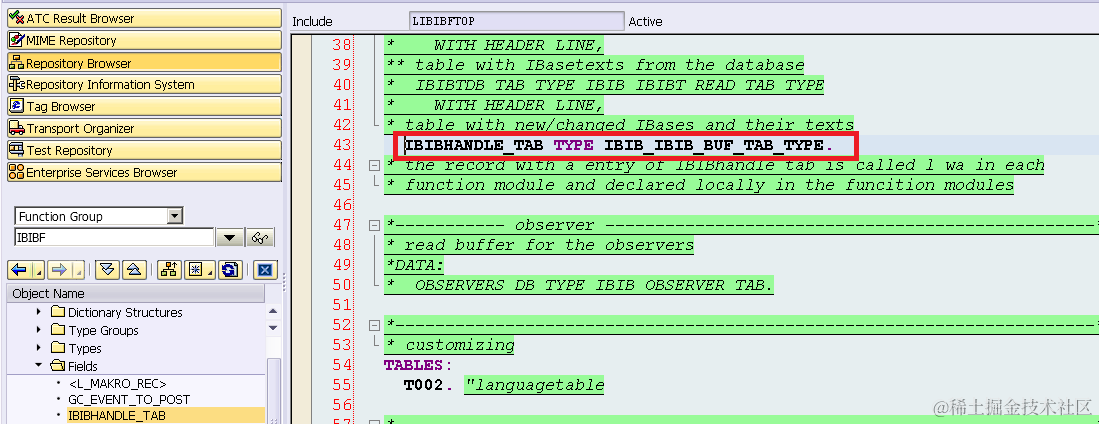This screenshot has width=1099, height=424.
Task: Click the "*DATA:" comment on line 49
Action: tap(414, 265)
